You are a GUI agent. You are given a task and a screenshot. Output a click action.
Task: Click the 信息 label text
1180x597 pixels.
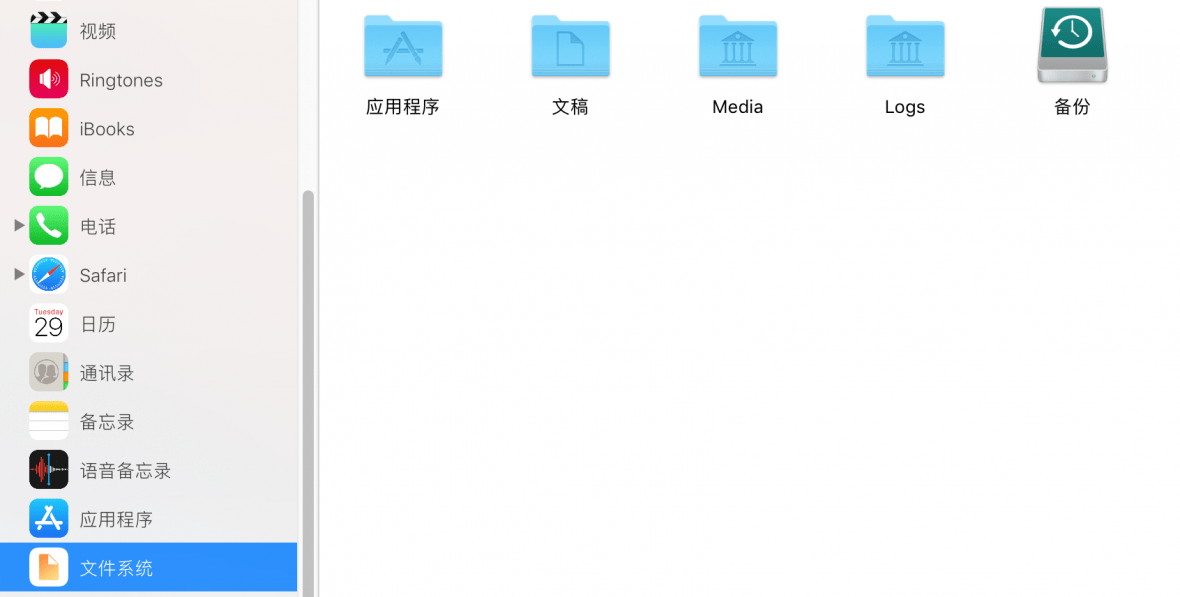click(98, 178)
